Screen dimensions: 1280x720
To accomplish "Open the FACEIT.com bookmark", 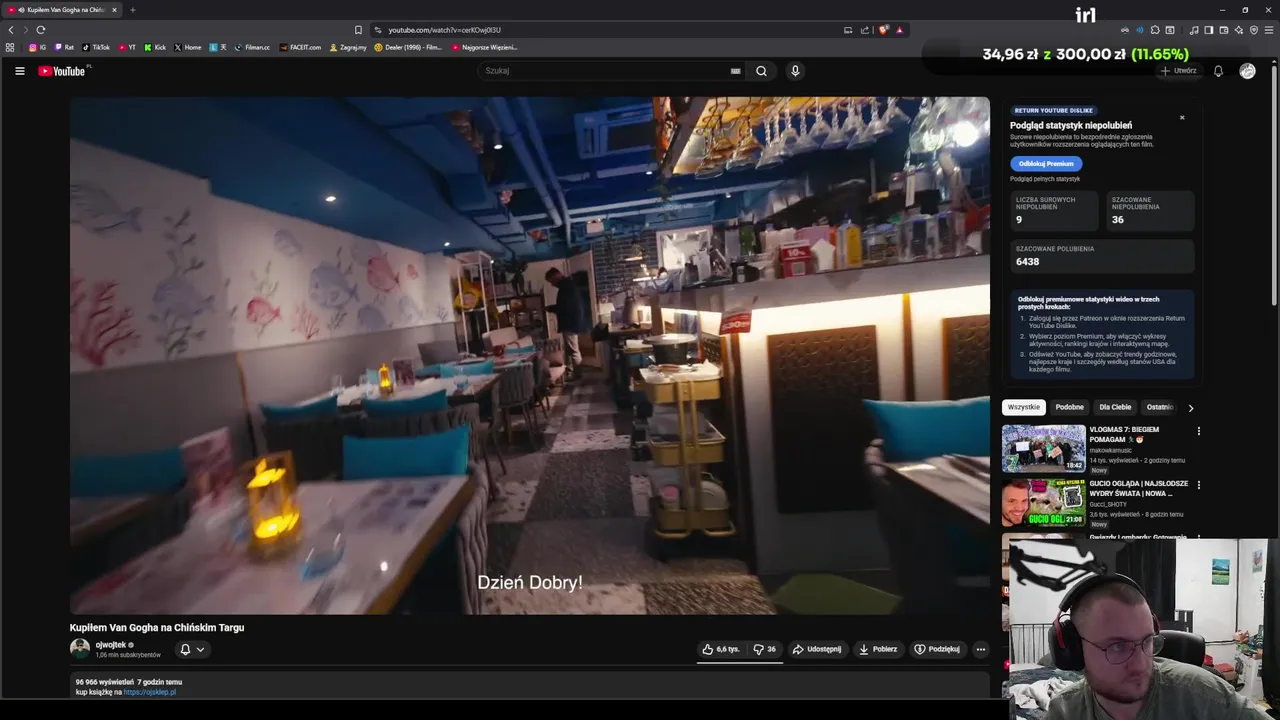I will (x=300, y=47).
